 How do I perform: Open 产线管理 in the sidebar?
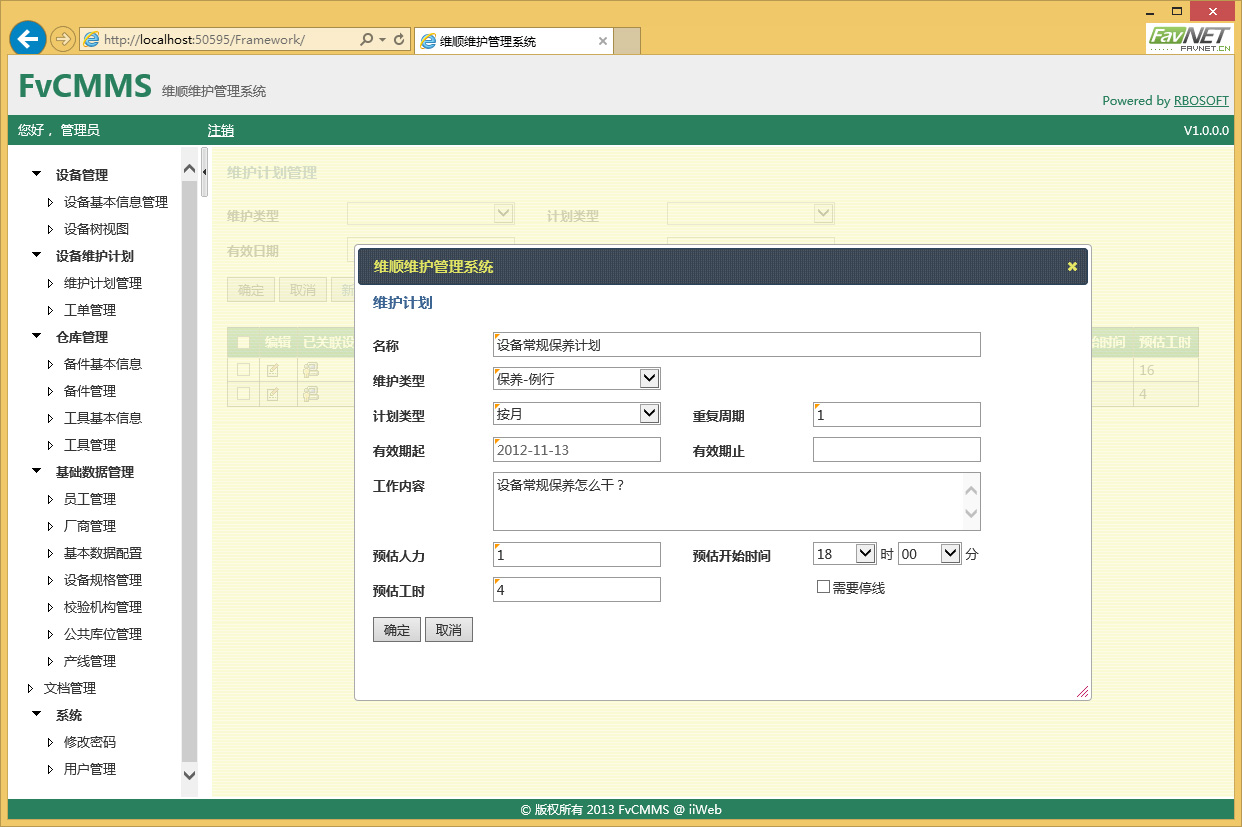pyautogui.click(x=90, y=661)
